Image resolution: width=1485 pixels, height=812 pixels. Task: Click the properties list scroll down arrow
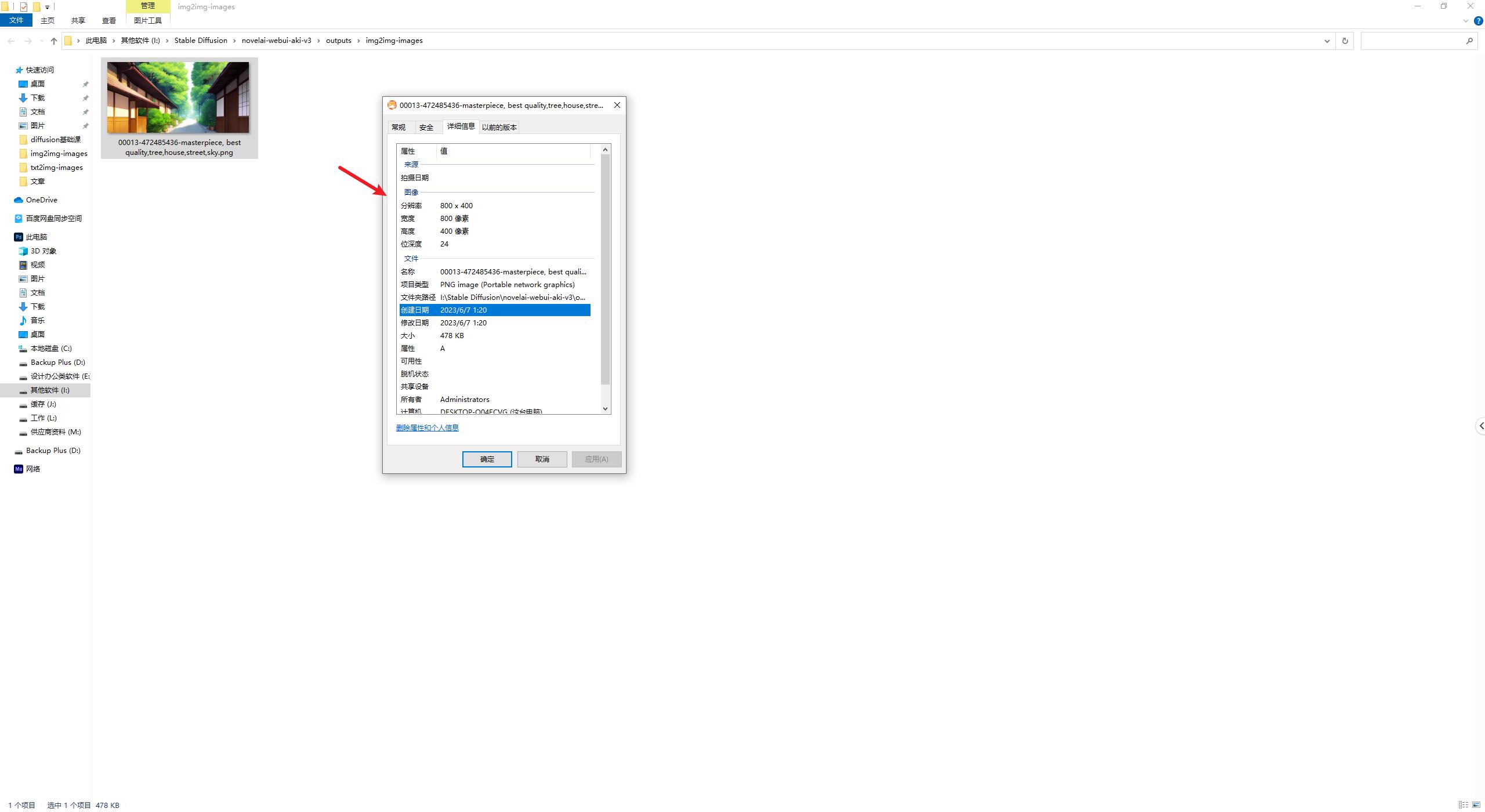605,408
